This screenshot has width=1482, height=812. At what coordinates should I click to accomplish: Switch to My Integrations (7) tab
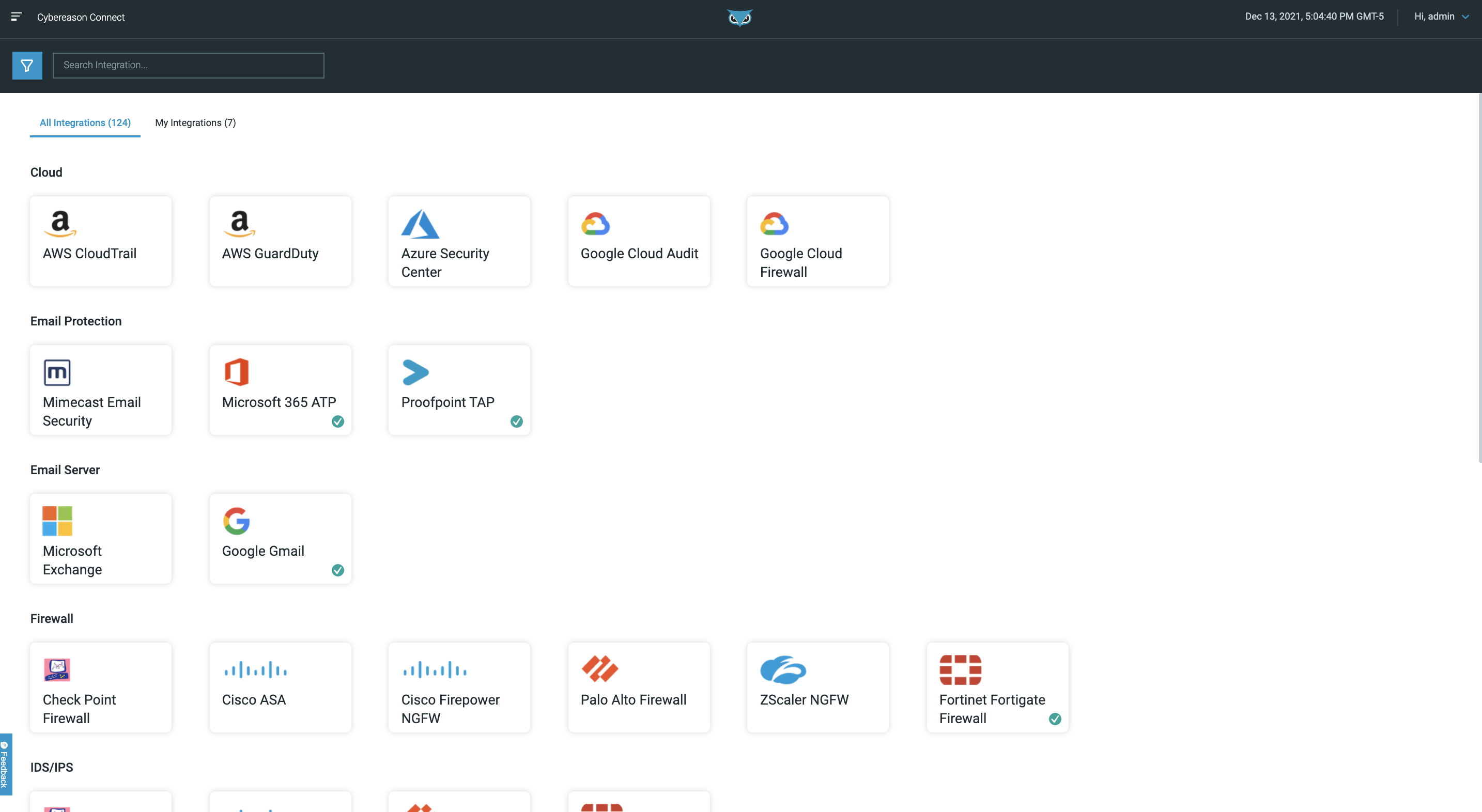[x=196, y=122]
